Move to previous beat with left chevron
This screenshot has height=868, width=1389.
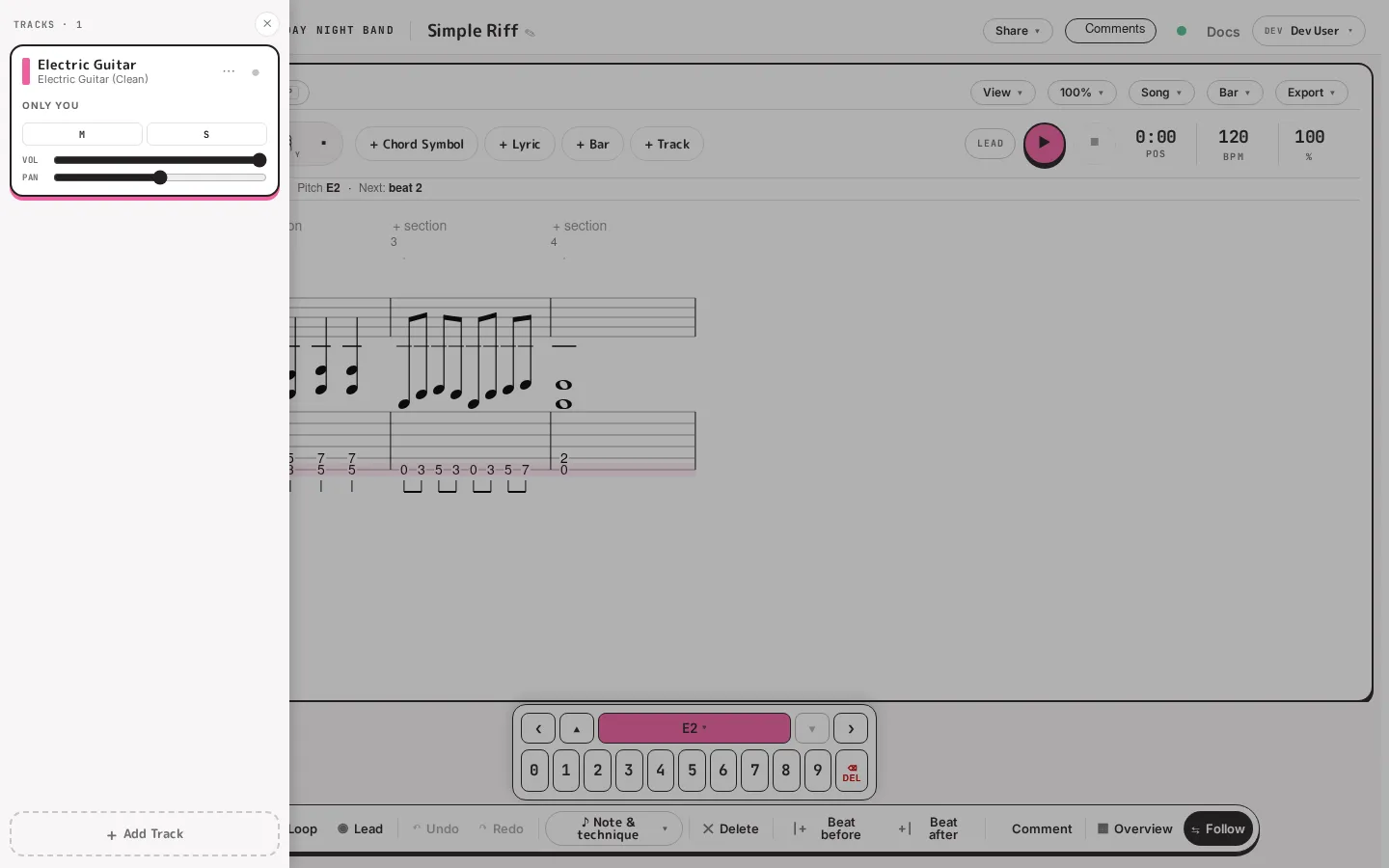[538, 728]
